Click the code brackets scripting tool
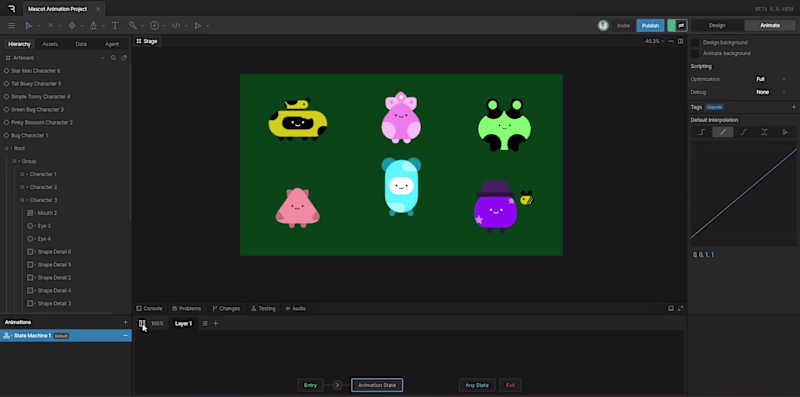 176,26
